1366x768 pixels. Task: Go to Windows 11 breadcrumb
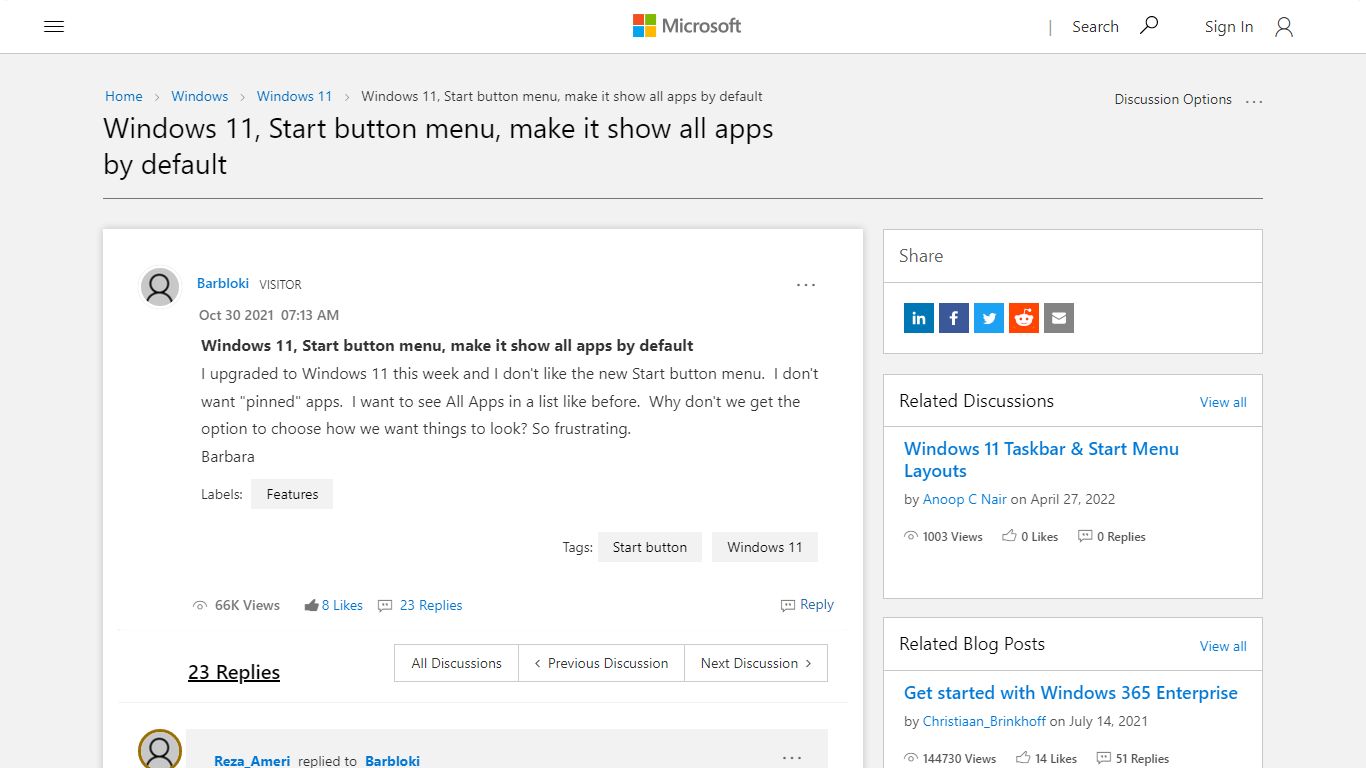294,96
